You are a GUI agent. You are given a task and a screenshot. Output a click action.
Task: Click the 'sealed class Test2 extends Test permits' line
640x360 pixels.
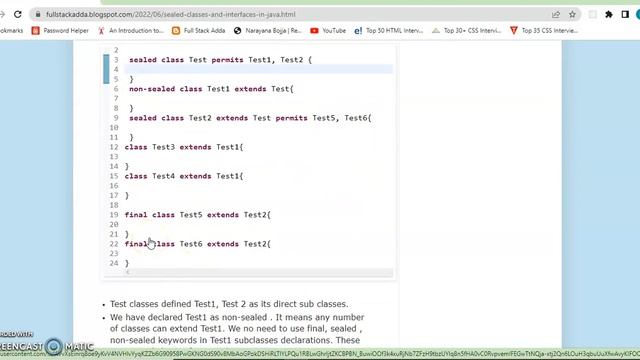click(250, 118)
